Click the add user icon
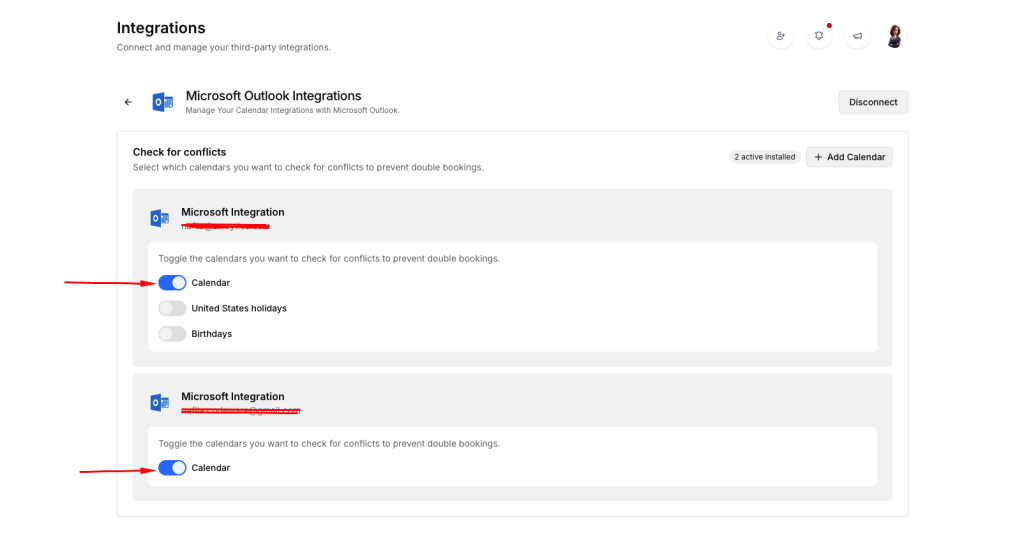The width and height of the screenshot is (1024, 552). 780,36
